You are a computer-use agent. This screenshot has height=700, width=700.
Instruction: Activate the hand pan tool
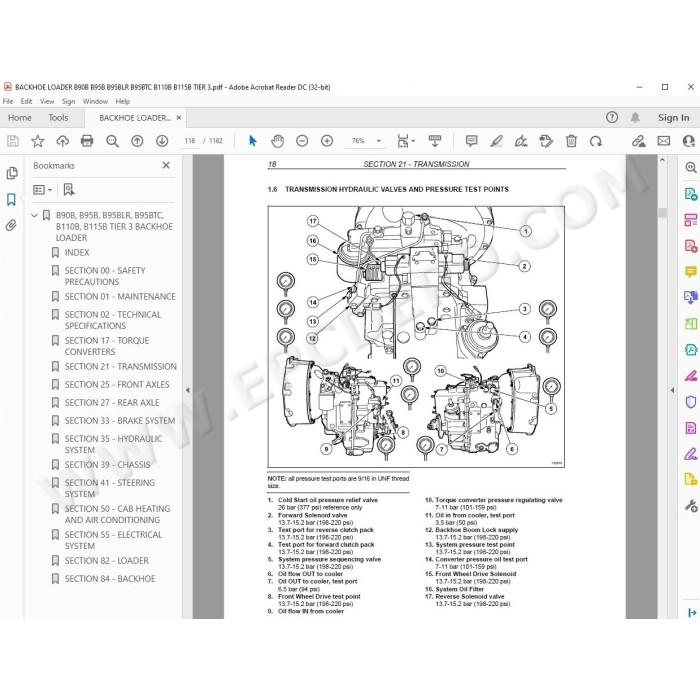(x=277, y=141)
